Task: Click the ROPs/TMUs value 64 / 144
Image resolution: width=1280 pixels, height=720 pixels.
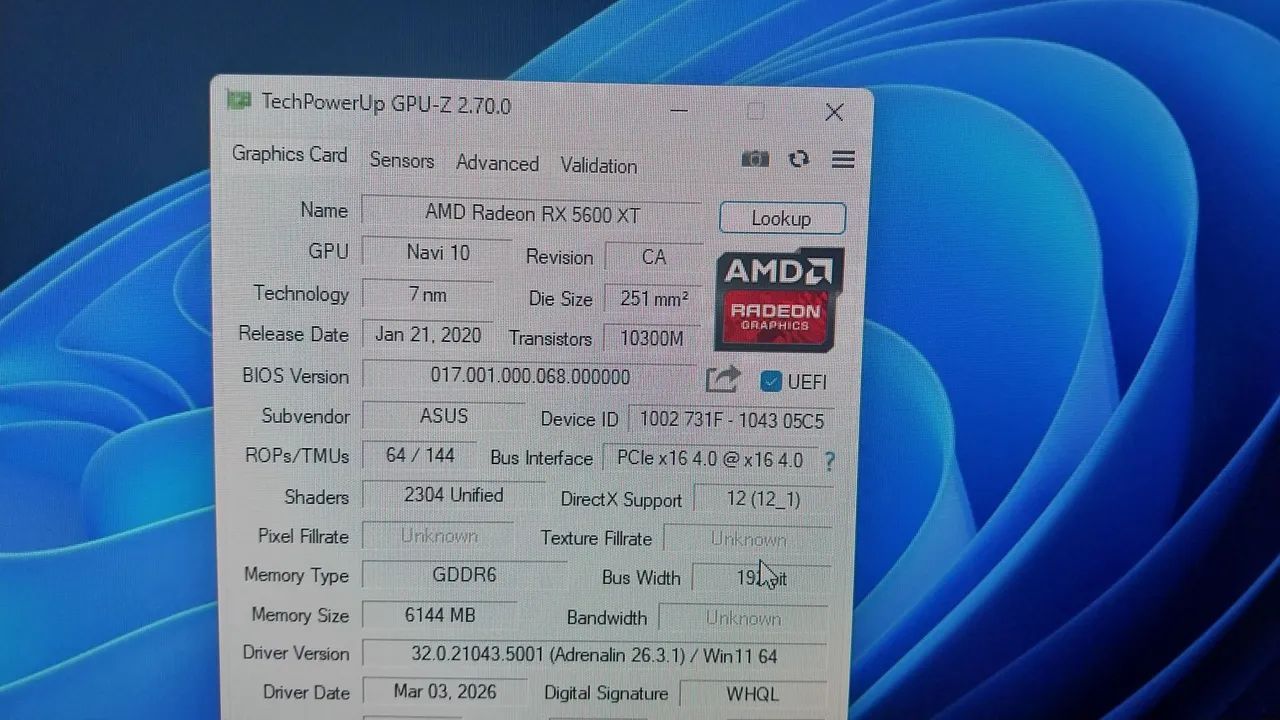Action: [419, 455]
